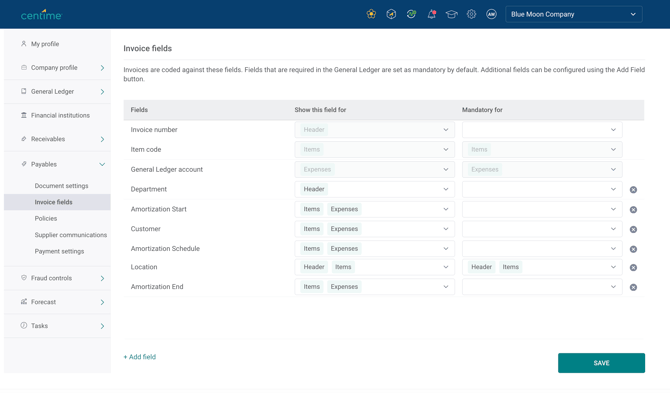Click the centime logo

point(41,15)
